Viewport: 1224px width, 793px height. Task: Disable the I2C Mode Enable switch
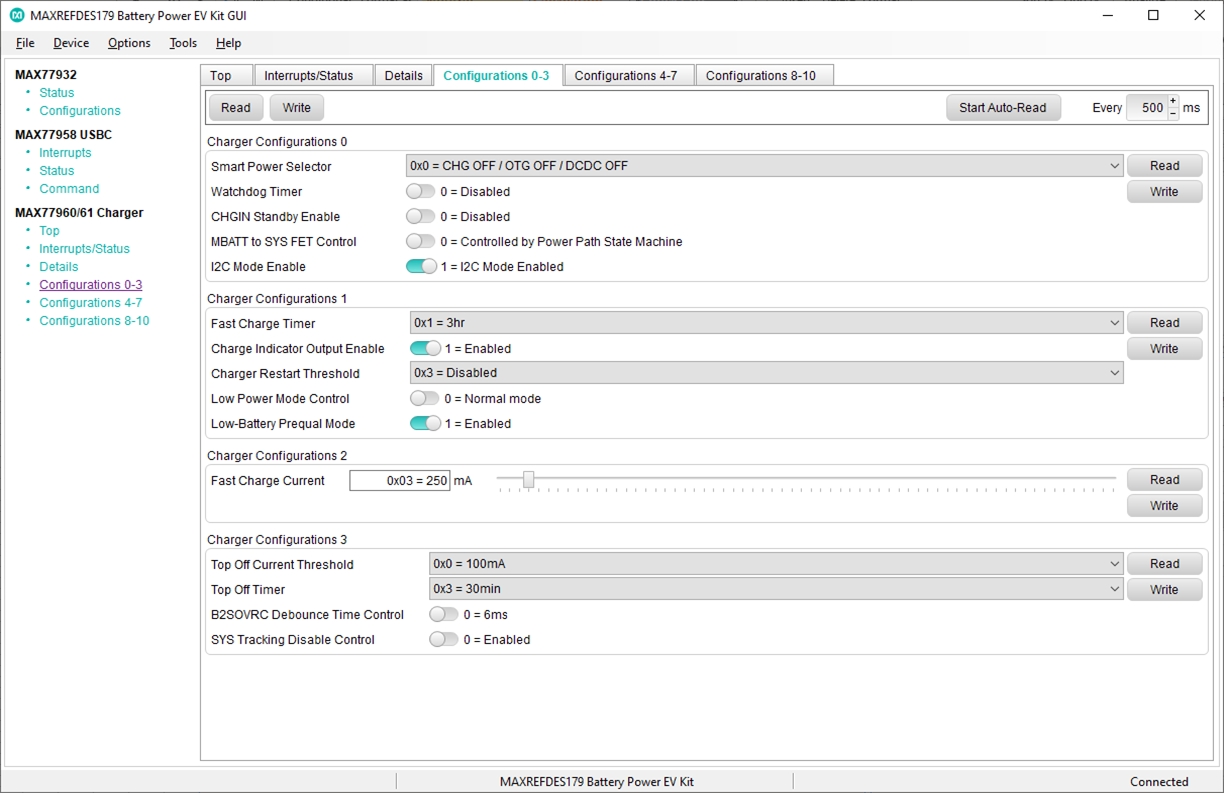click(x=421, y=266)
